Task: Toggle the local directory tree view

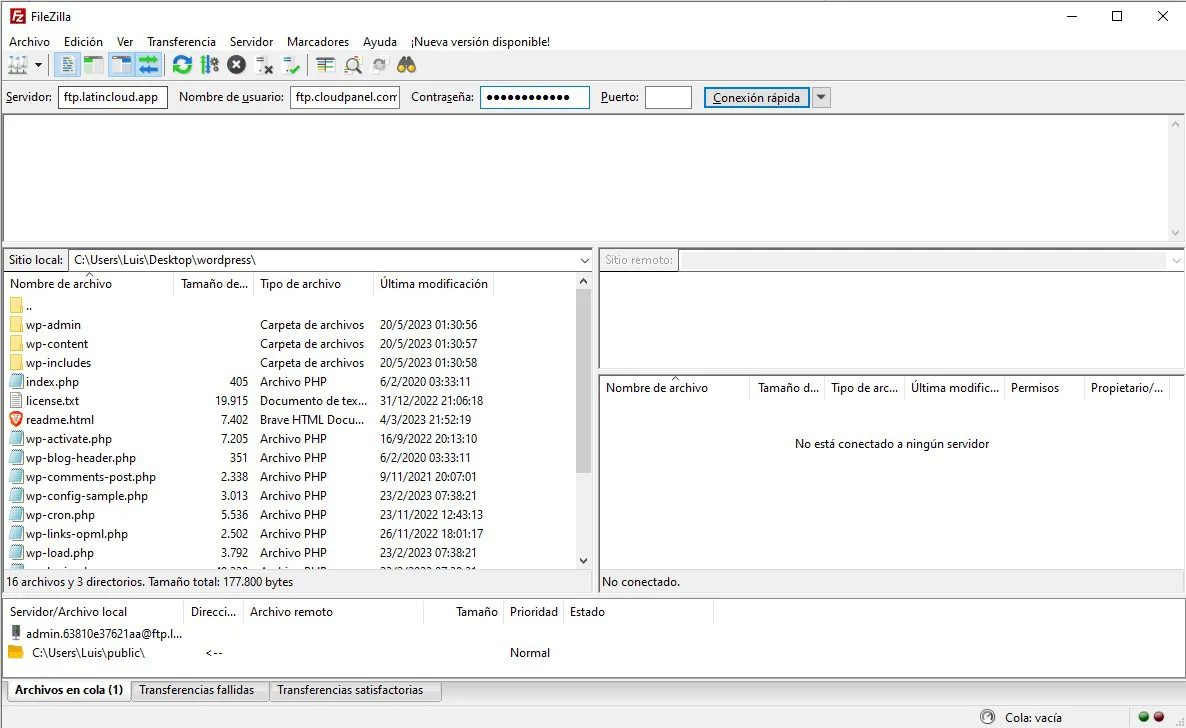Action: pos(94,65)
